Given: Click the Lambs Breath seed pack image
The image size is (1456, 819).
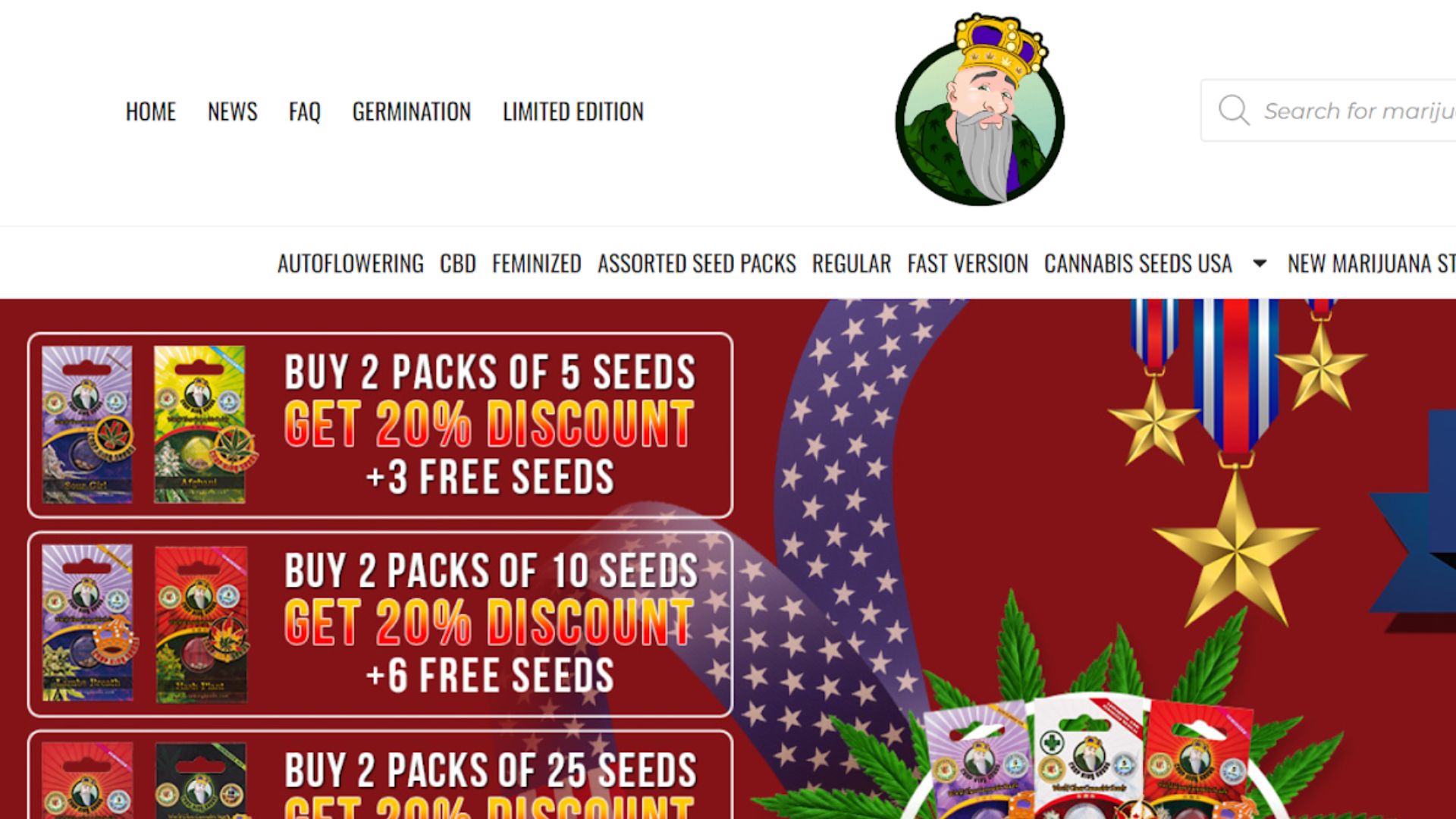Looking at the screenshot, I should pyautogui.click(x=89, y=623).
